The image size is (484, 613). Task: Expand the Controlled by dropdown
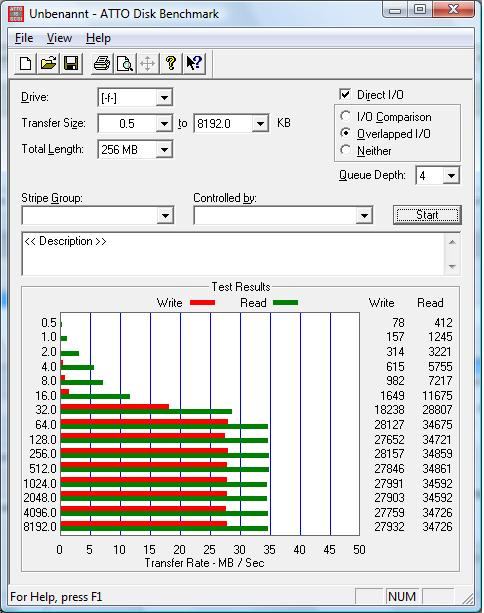coord(364,215)
